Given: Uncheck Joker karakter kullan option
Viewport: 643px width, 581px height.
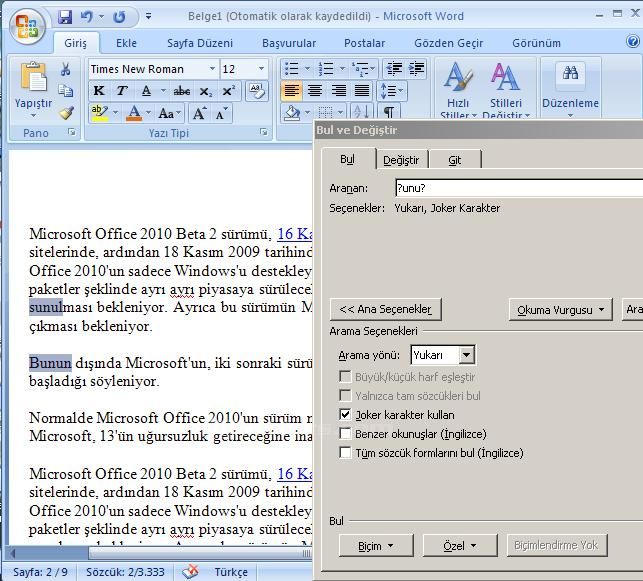Looking at the screenshot, I should 346,415.
